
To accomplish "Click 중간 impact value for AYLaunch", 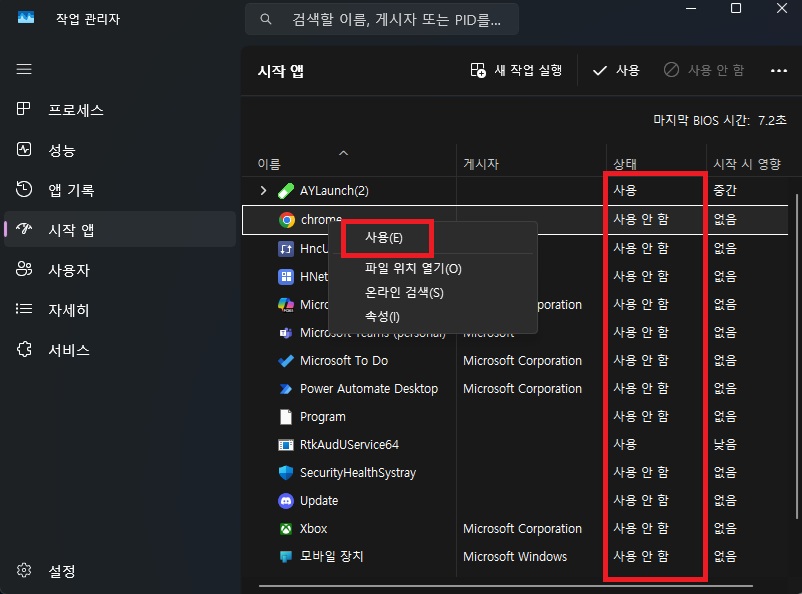I will pyautogui.click(x=725, y=191).
